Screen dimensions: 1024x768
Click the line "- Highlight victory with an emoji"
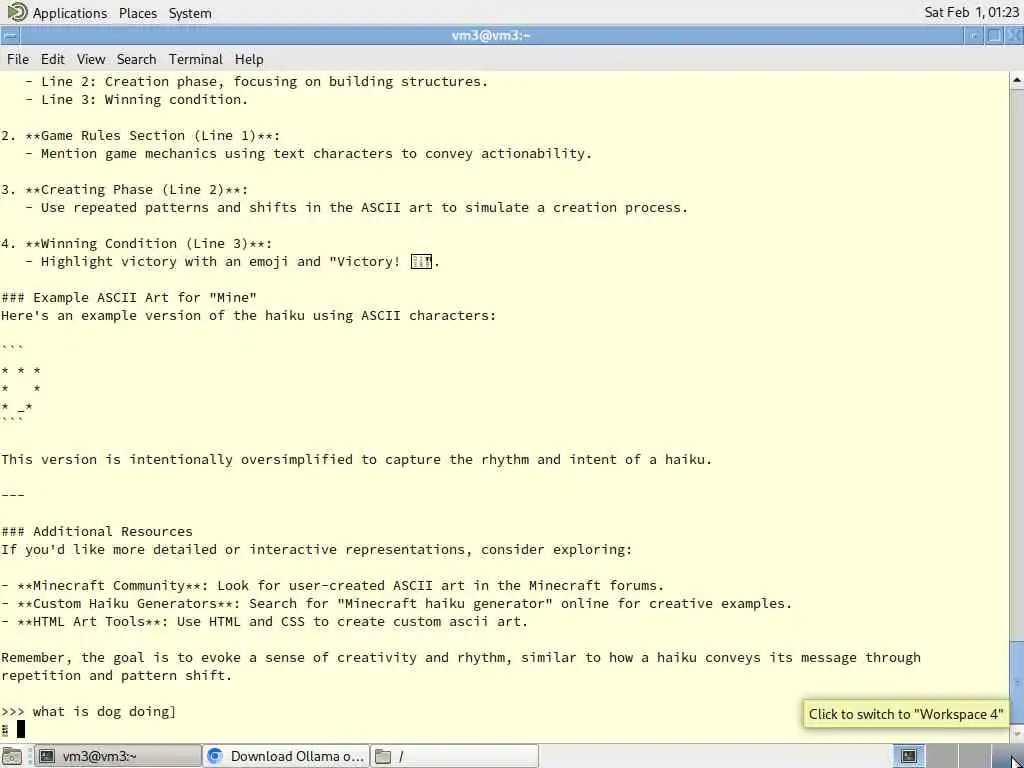pyautogui.click(x=232, y=262)
